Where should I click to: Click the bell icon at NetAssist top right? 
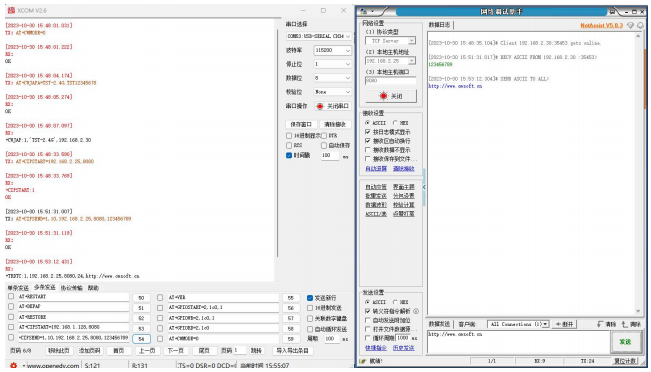[x=640, y=25]
